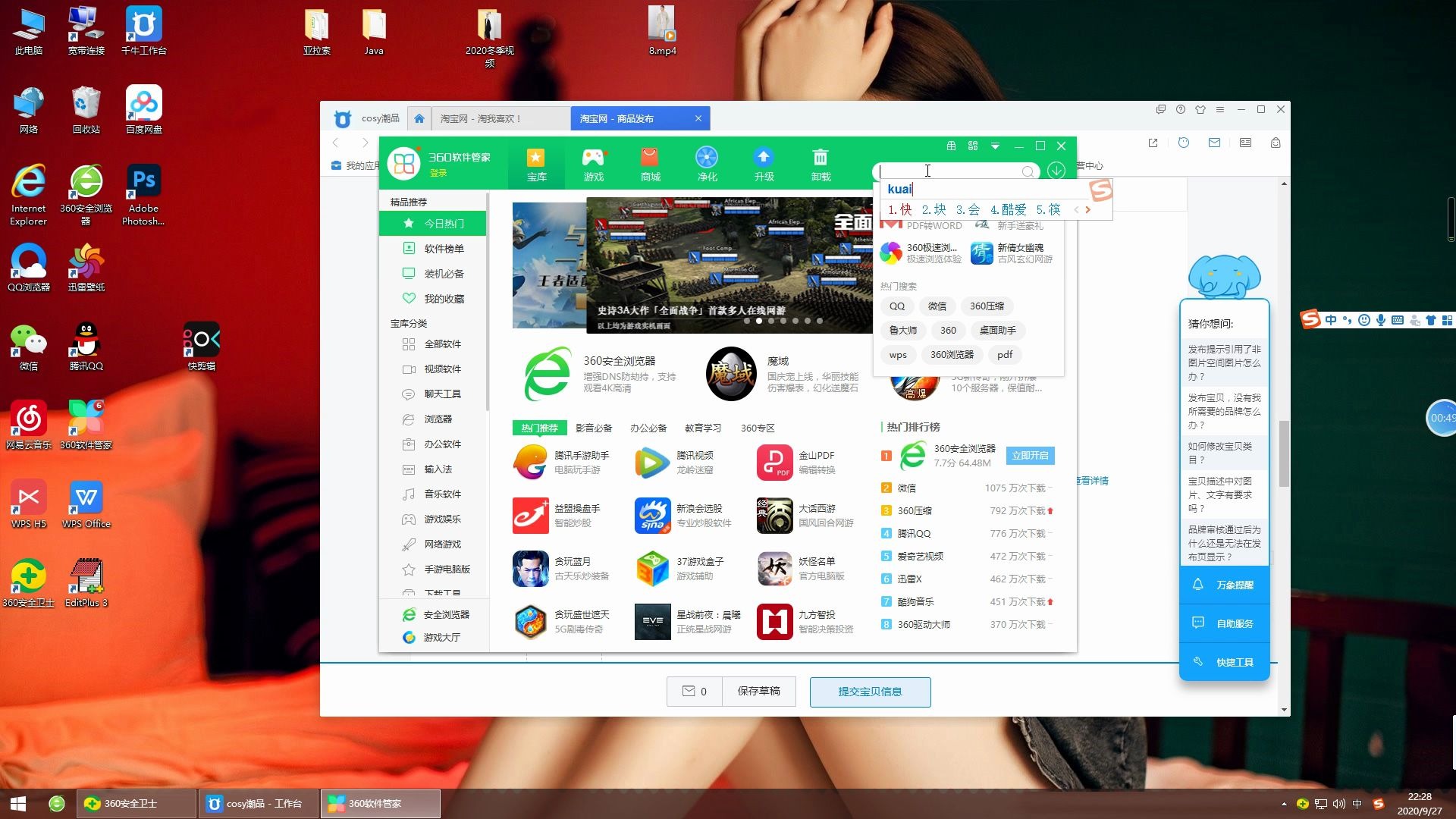Click the 商城 store icon in top toolbar
This screenshot has width=1456, height=819.
coord(650,164)
